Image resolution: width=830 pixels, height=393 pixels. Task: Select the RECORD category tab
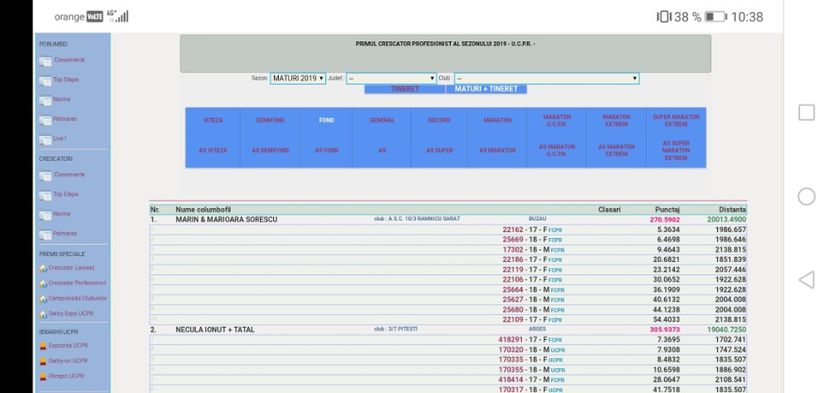tap(439, 120)
